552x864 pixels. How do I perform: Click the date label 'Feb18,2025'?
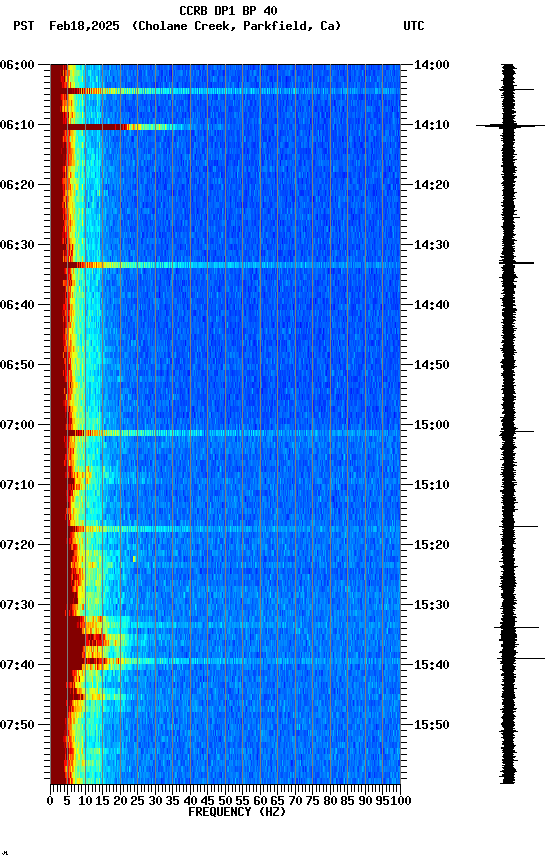point(84,26)
